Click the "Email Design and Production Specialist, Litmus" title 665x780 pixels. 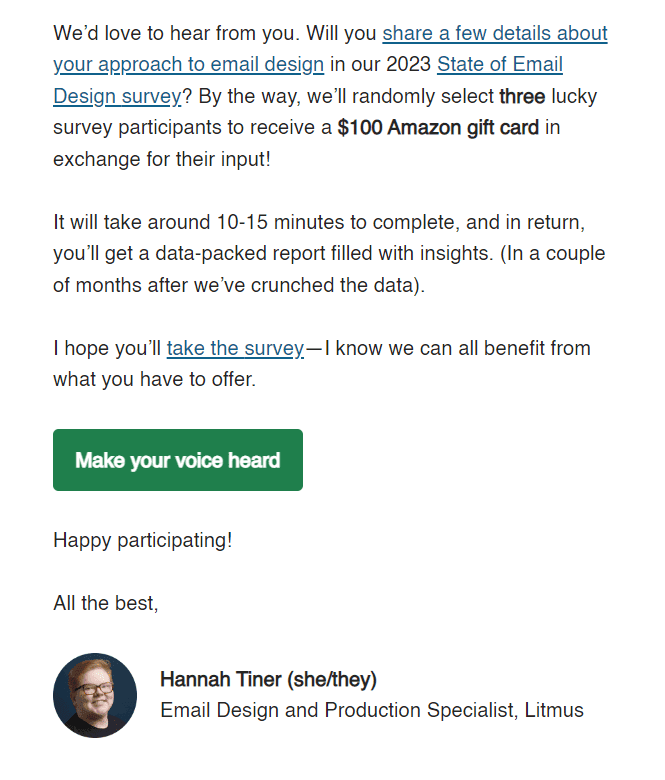tap(371, 711)
